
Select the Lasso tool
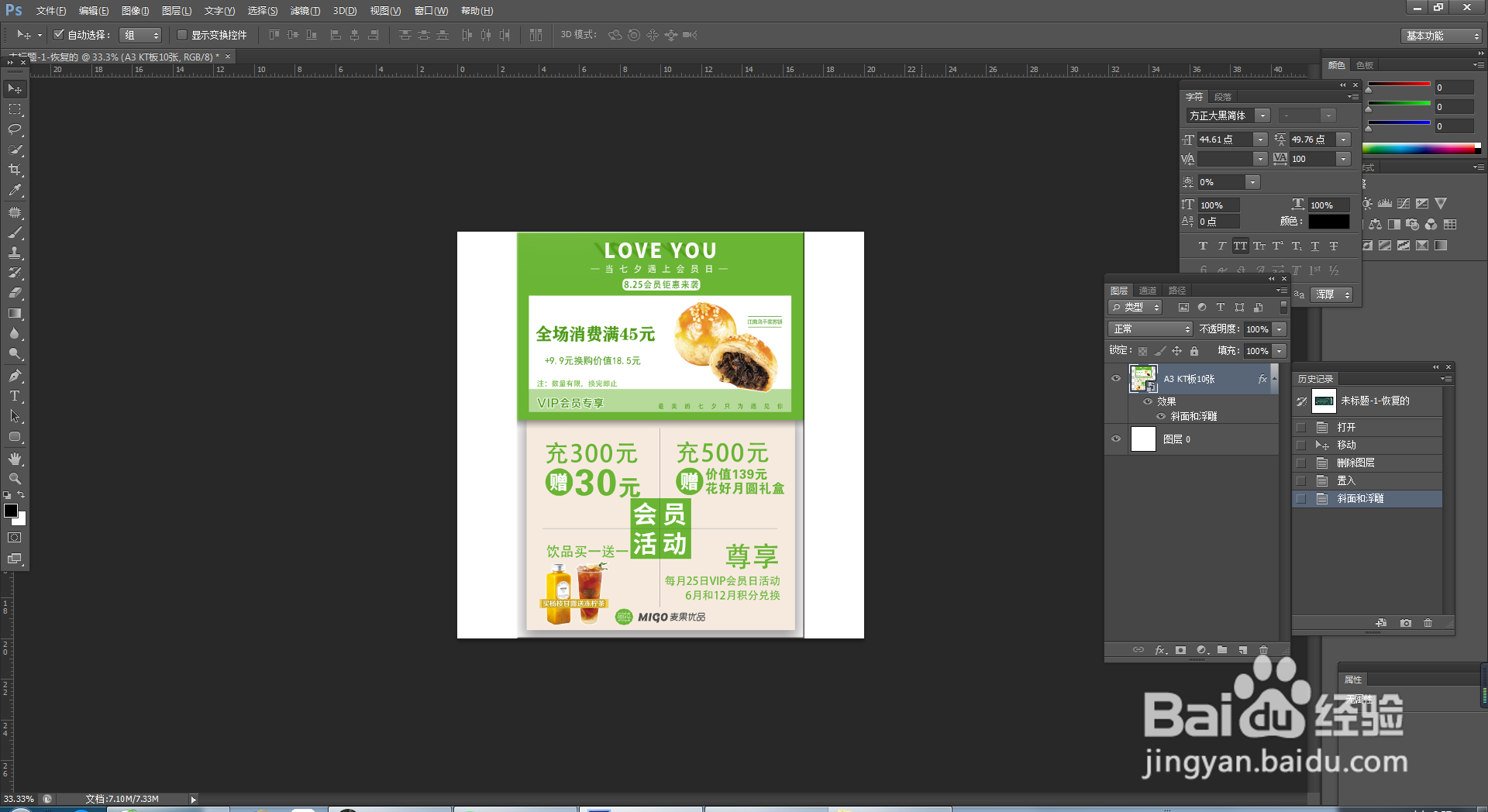(x=15, y=129)
